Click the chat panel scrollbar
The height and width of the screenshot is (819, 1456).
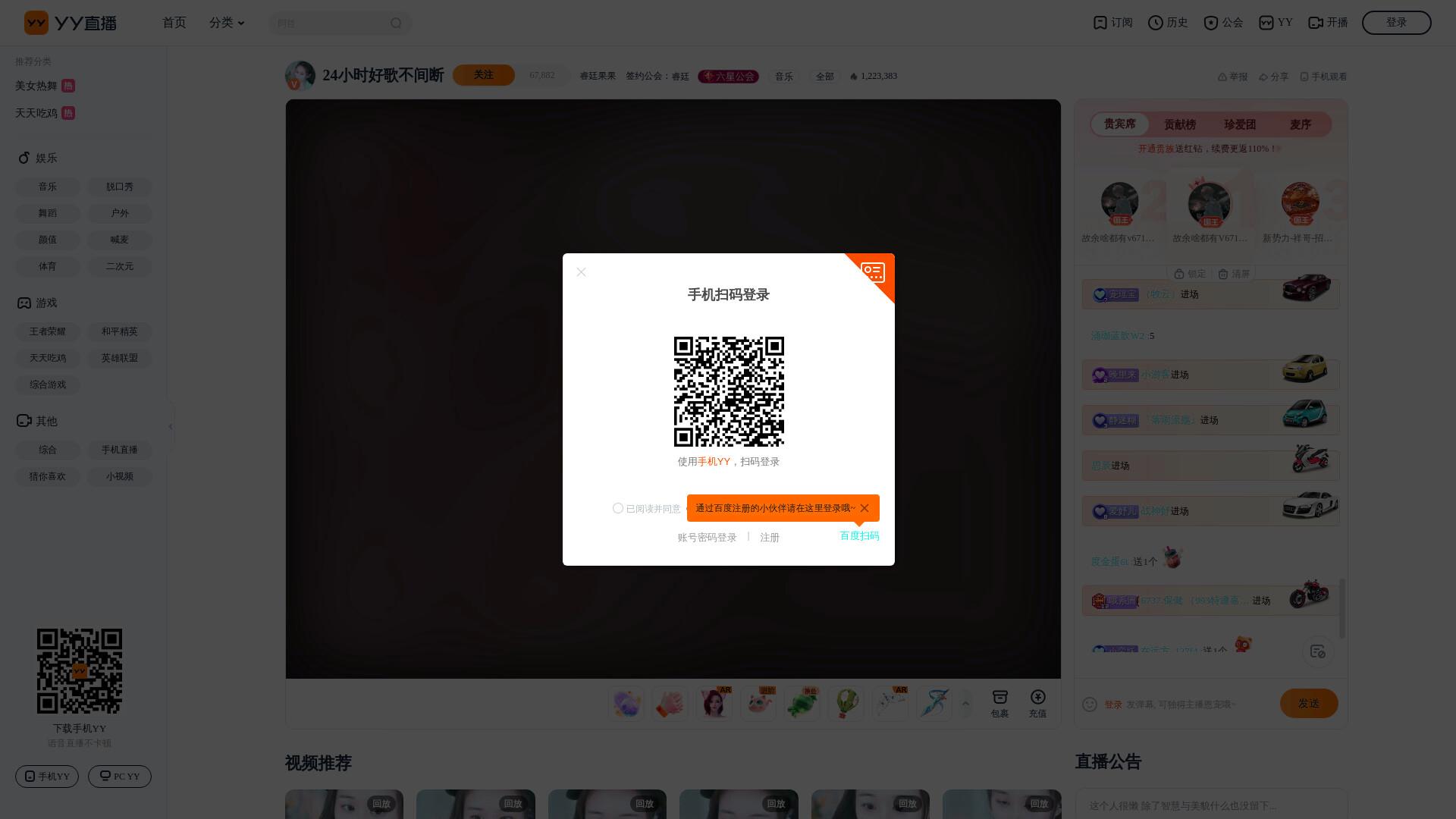tap(1342, 608)
